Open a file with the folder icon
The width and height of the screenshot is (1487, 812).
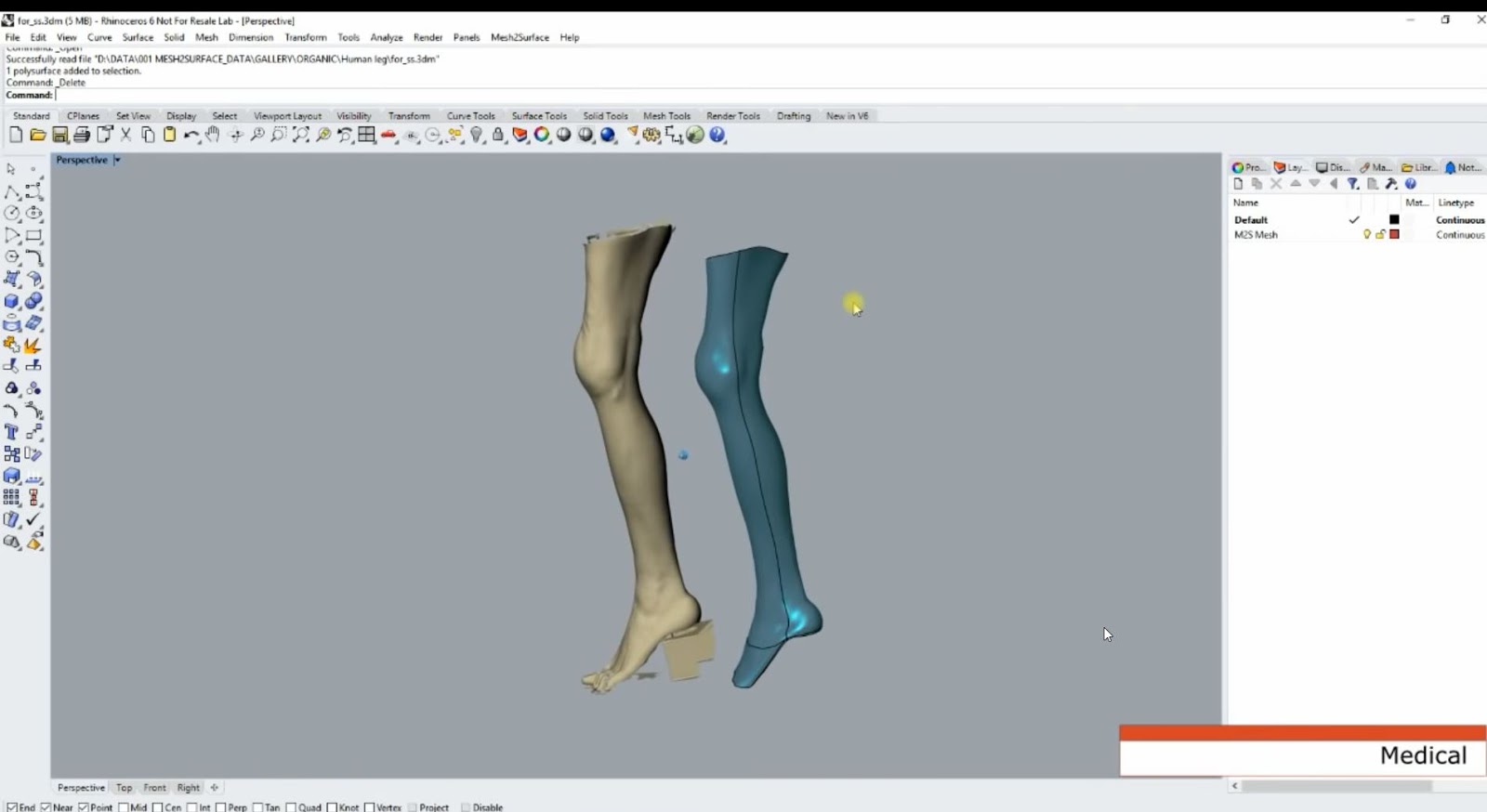point(37,136)
